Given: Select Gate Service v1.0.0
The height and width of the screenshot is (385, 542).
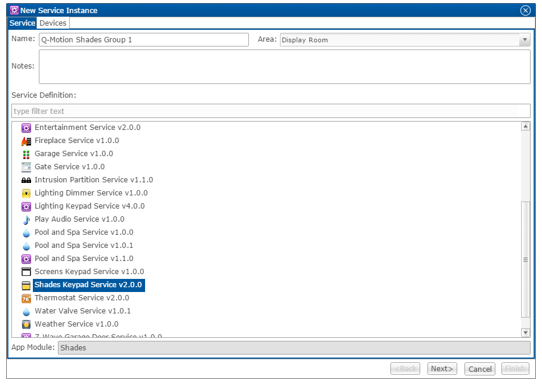Looking at the screenshot, I should 69,167.
